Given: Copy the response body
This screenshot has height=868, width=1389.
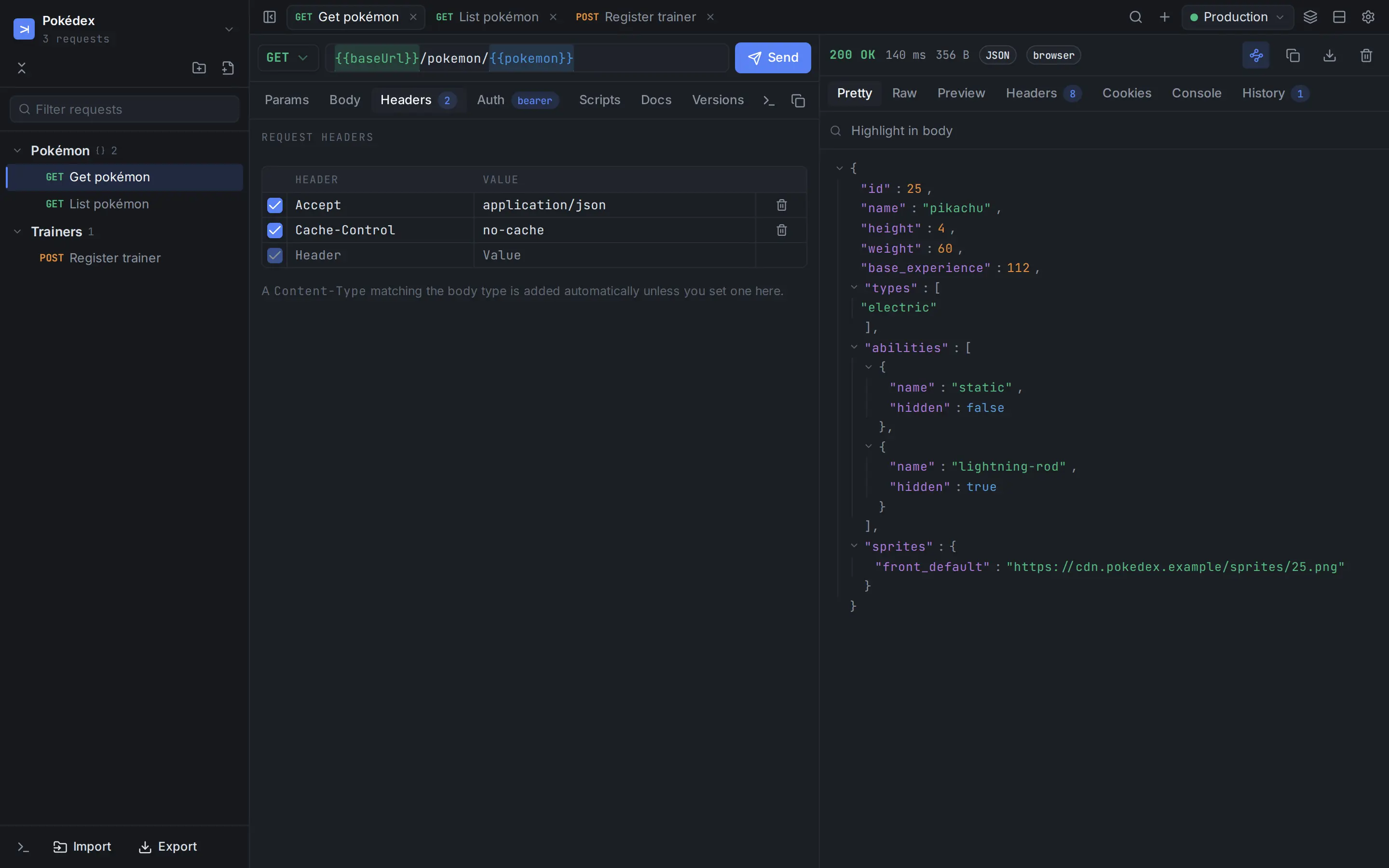Looking at the screenshot, I should click(x=1293, y=55).
